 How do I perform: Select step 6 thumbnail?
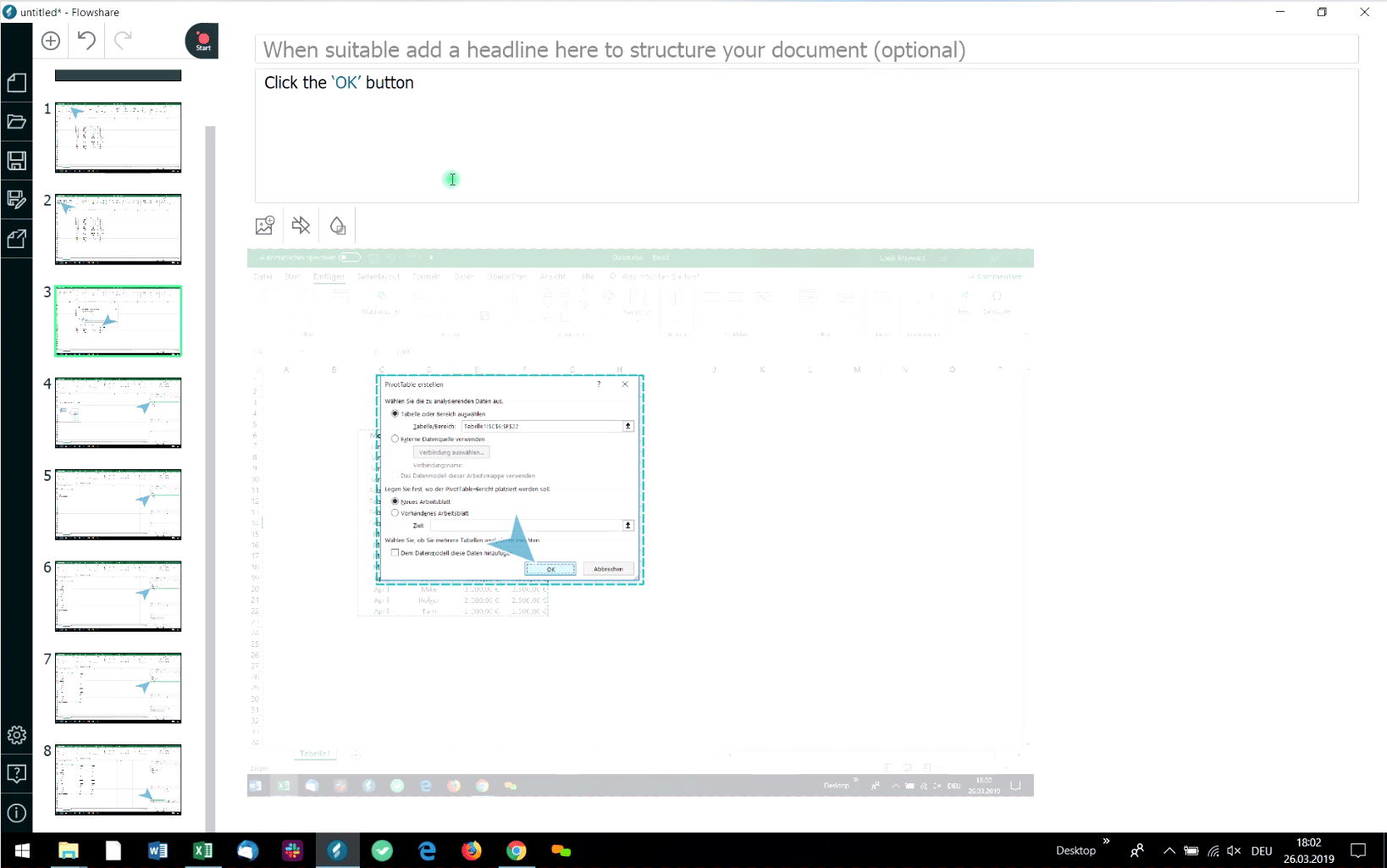118,596
